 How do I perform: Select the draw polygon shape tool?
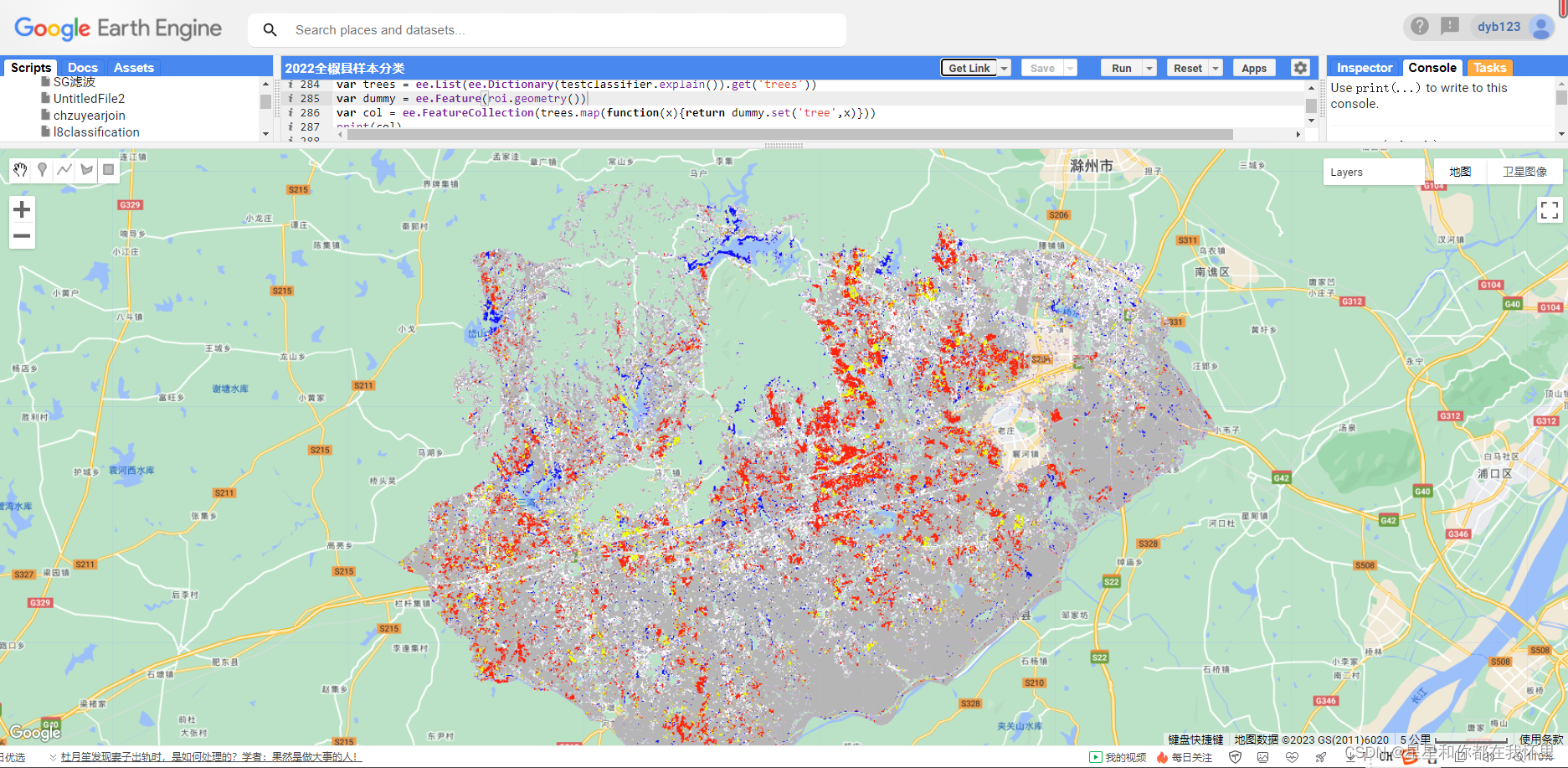[x=86, y=170]
